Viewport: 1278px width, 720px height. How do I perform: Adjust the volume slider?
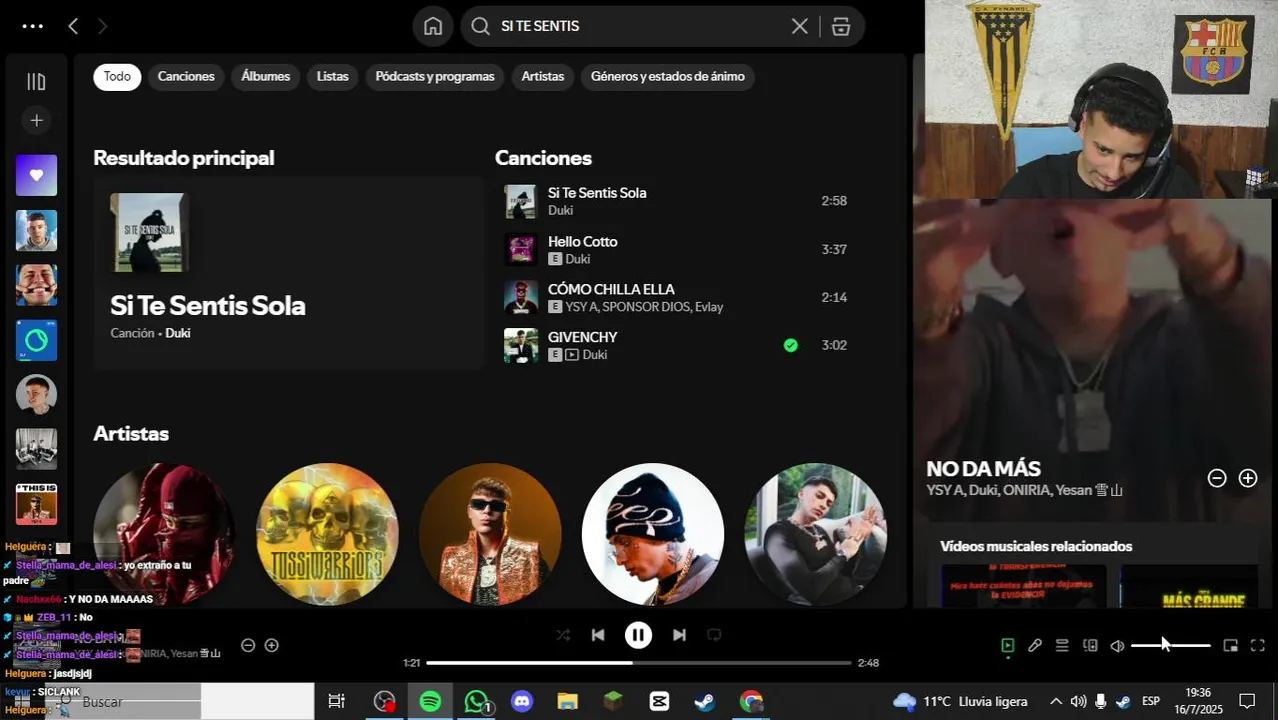tap(1170, 646)
